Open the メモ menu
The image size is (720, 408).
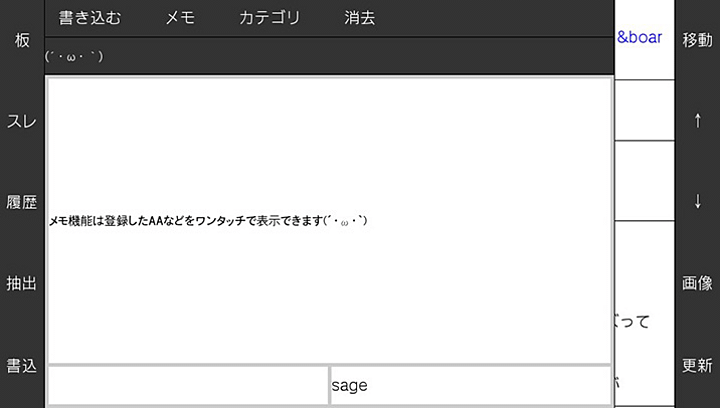tap(180, 18)
